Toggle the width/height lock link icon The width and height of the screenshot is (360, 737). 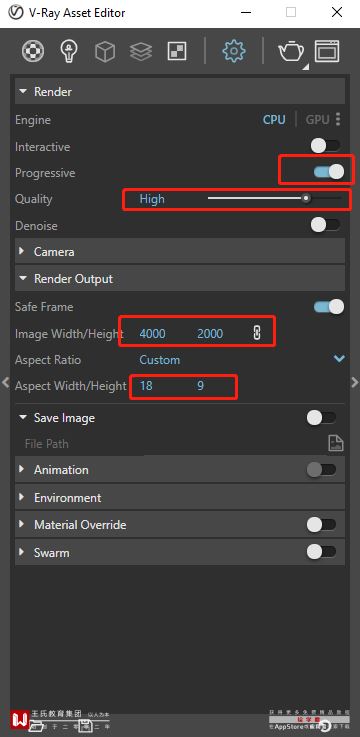257,333
